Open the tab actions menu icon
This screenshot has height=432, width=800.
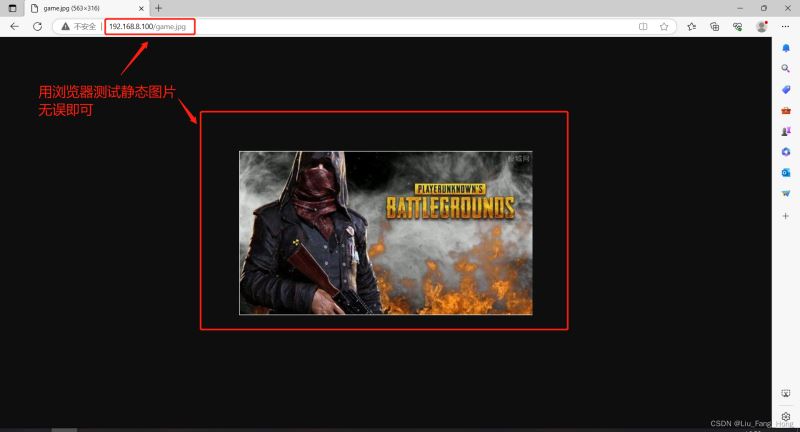13,8
